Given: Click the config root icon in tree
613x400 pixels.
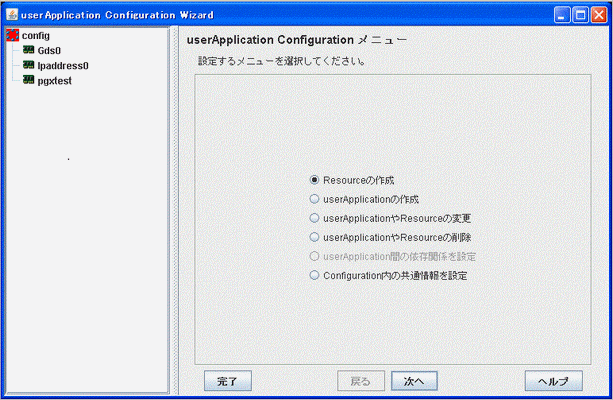Looking at the screenshot, I should coord(13,35).
